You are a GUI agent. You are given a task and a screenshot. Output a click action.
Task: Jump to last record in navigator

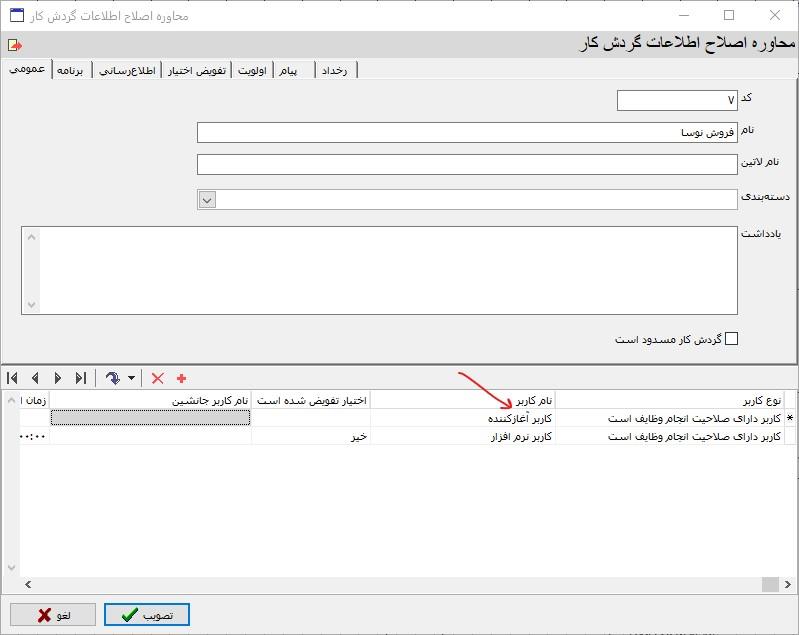click(81, 378)
